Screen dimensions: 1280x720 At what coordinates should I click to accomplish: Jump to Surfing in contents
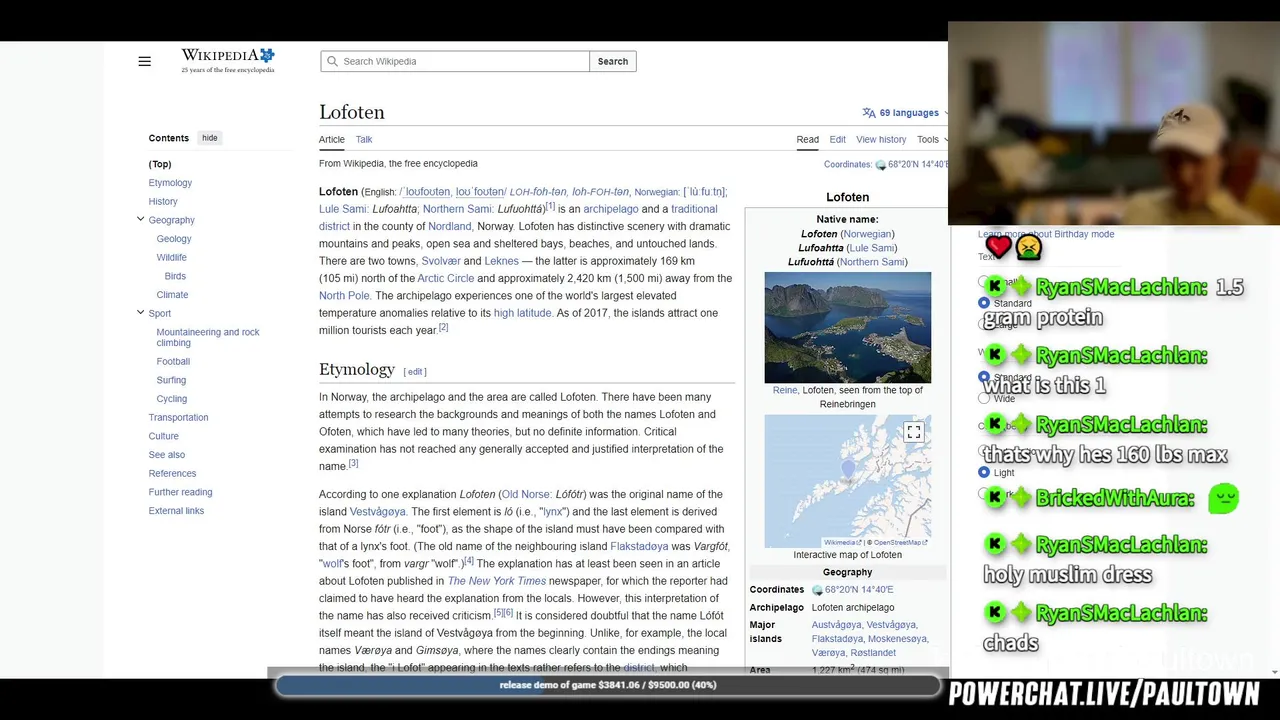pos(171,380)
